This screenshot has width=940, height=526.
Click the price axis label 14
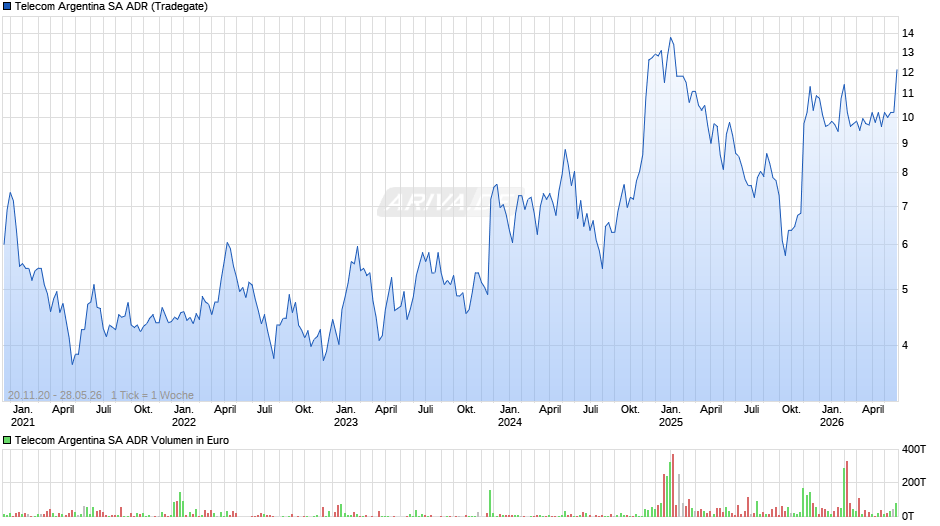(x=908, y=34)
